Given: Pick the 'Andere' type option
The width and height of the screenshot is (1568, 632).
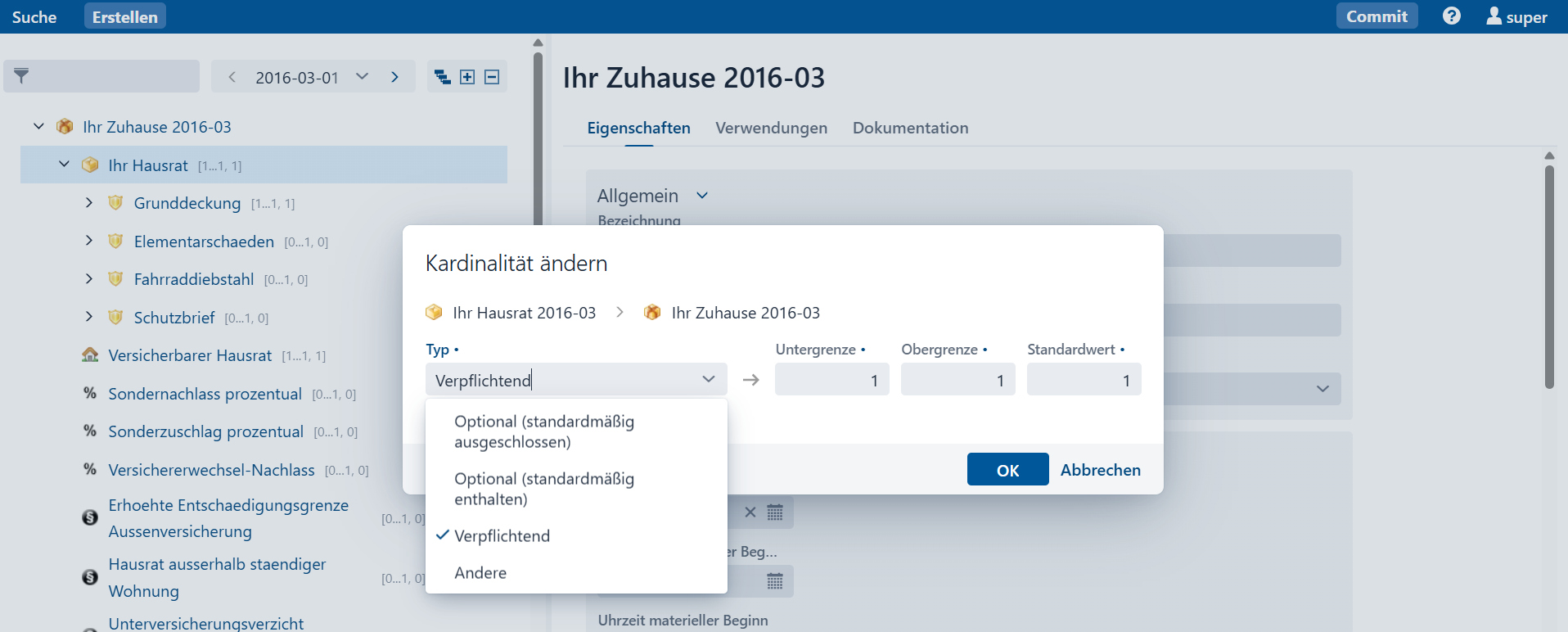Looking at the screenshot, I should (x=480, y=573).
